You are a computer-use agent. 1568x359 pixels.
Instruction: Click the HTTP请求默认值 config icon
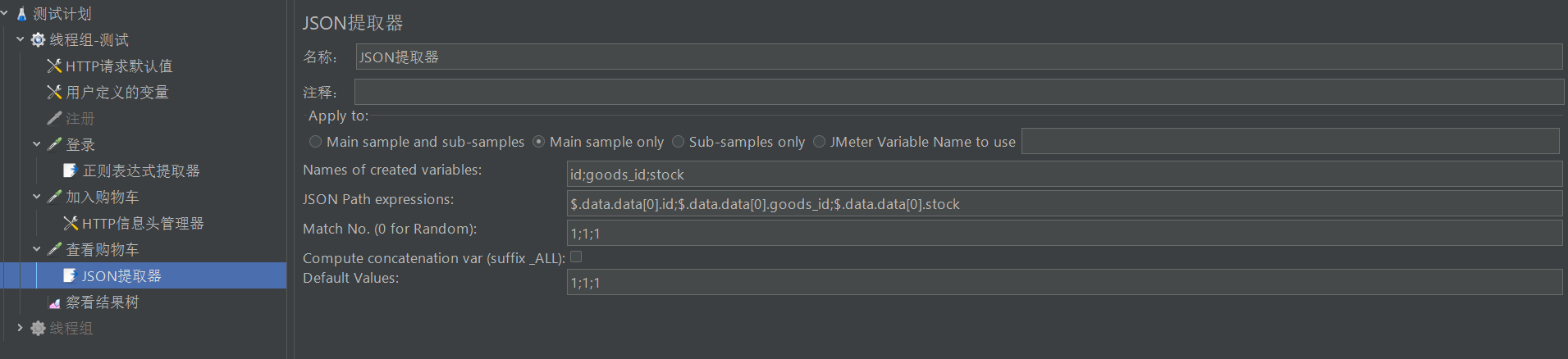point(54,66)
